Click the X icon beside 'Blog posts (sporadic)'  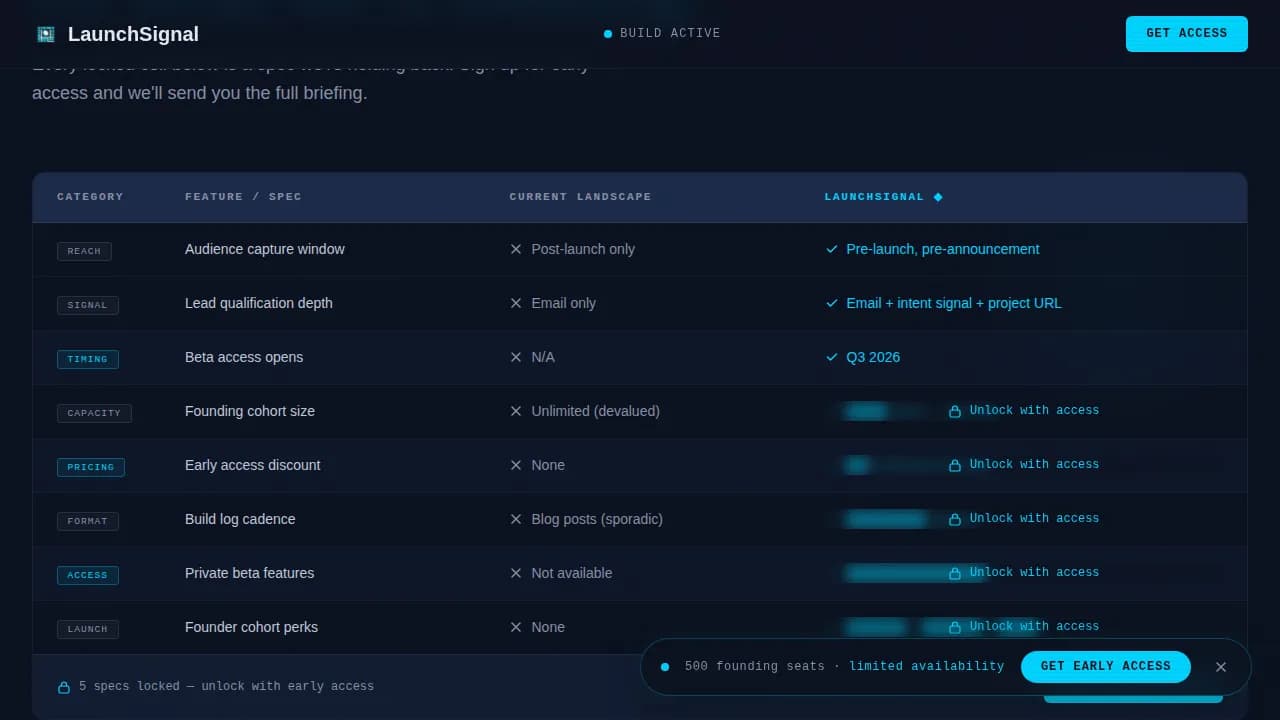pos(516,519)
